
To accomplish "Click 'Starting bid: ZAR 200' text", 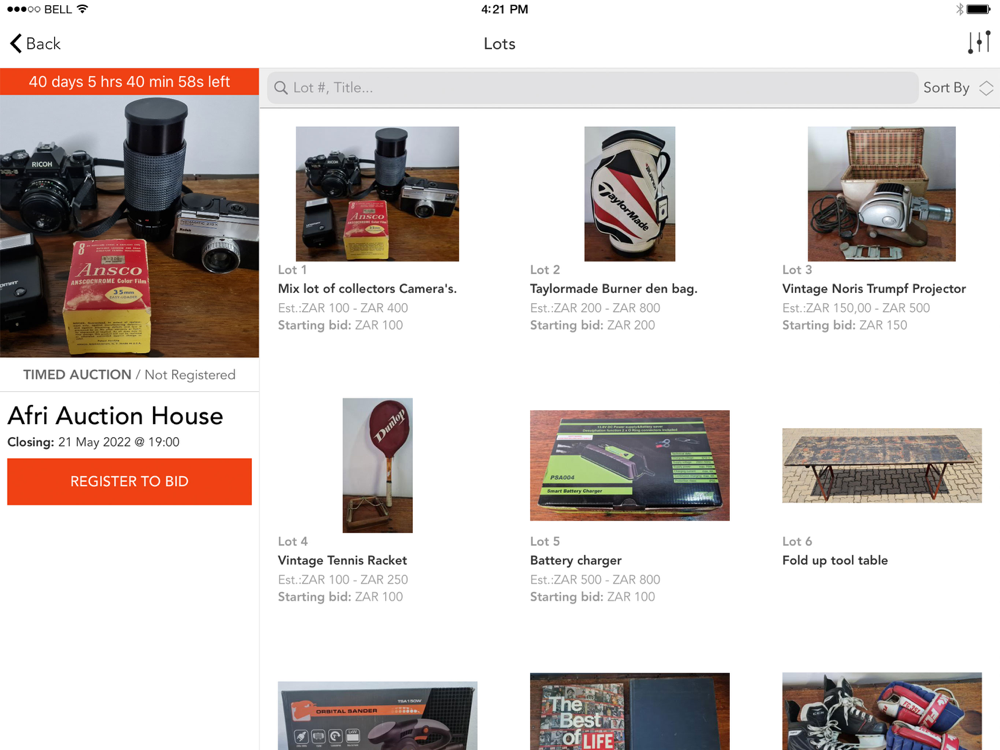I will click(592, 325).
